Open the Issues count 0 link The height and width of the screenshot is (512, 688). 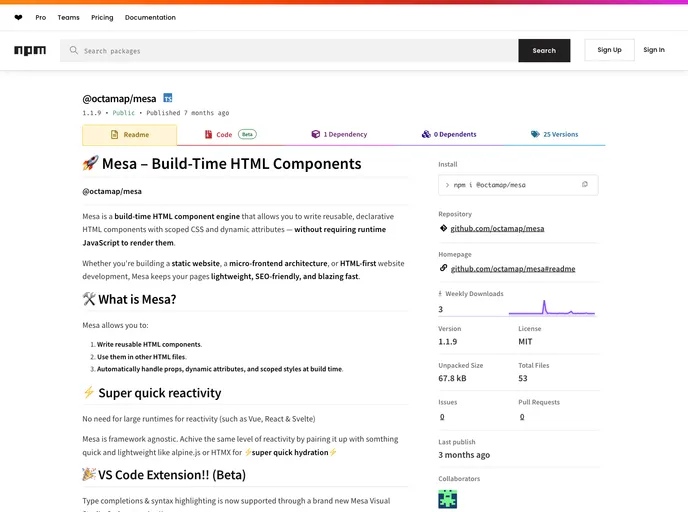[442, 417]
